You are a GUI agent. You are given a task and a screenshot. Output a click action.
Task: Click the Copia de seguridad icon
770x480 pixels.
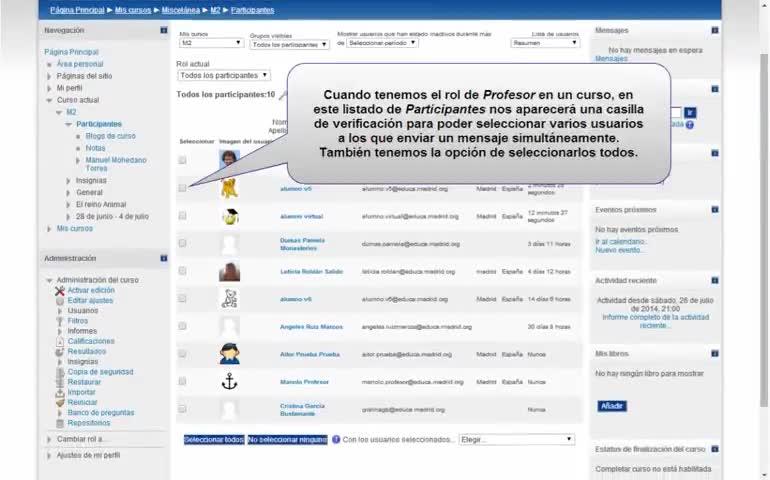click(60, 372)
